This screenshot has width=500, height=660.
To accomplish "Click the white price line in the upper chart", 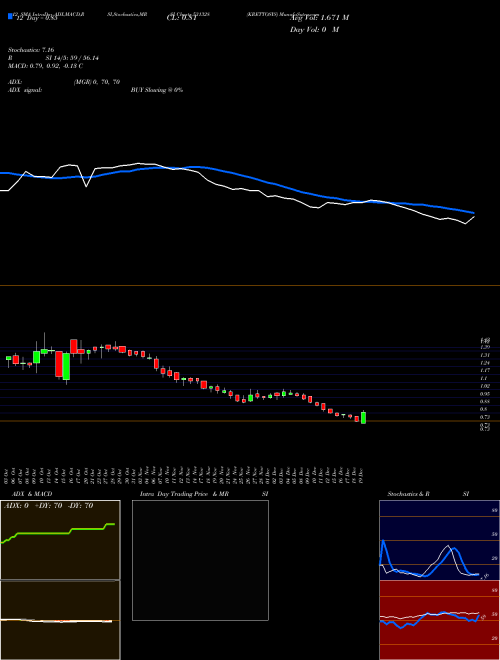I will pyautogui.click(x=236, y=189).
